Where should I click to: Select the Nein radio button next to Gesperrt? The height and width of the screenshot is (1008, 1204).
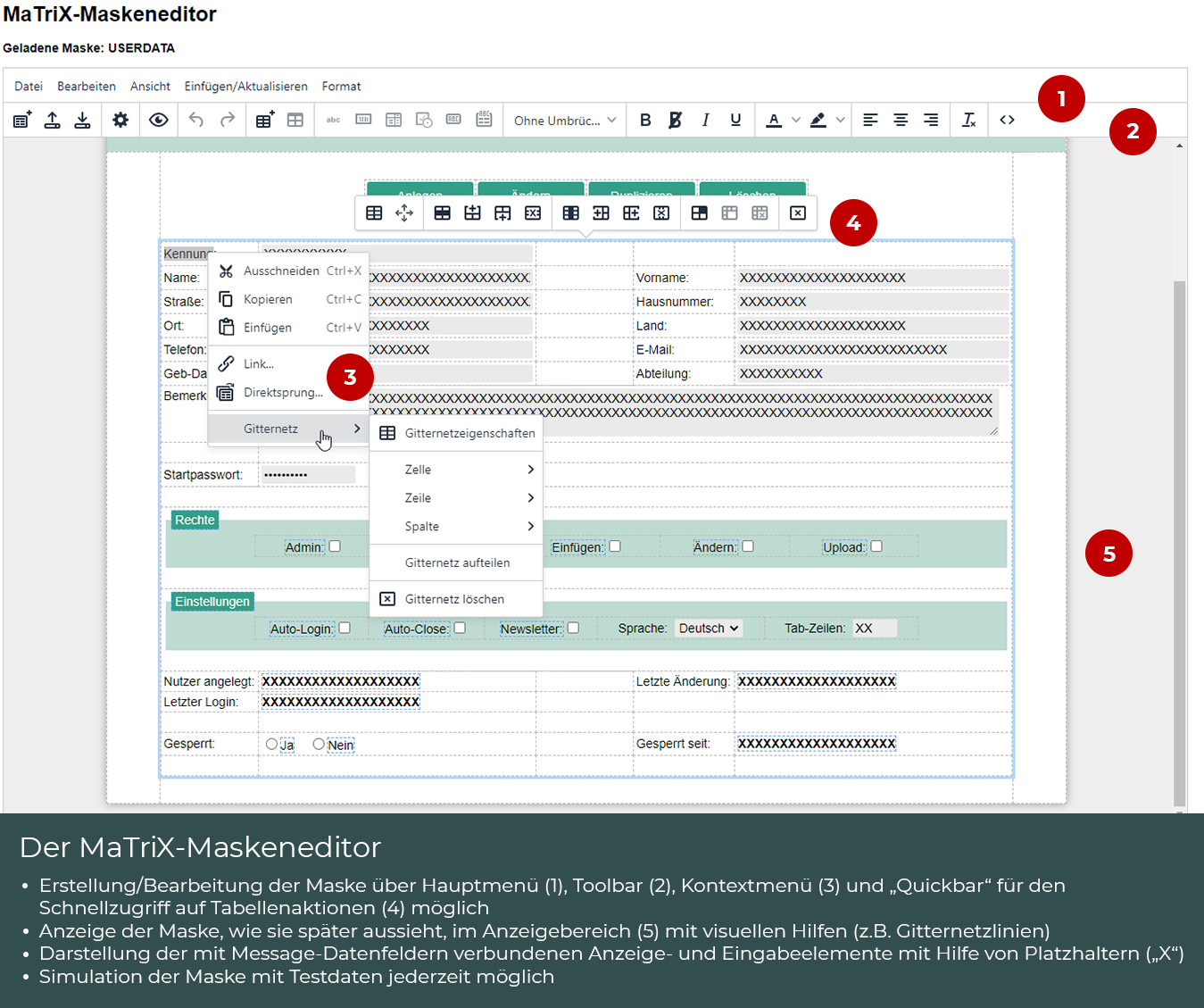pos(319,744)
